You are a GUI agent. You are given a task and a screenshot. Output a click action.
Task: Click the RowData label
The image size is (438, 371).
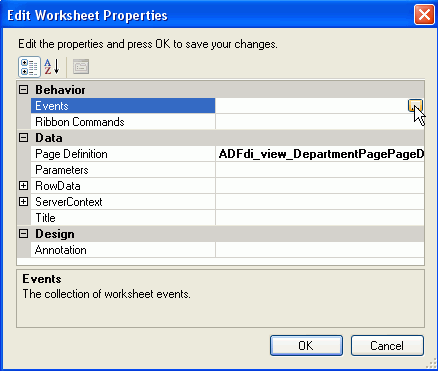pos(58,186)
